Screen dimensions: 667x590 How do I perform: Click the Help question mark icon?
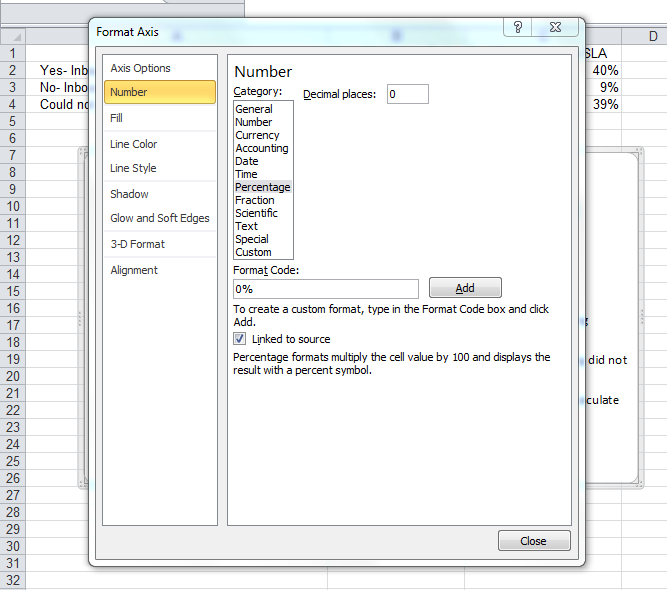(x=518, y=27)
